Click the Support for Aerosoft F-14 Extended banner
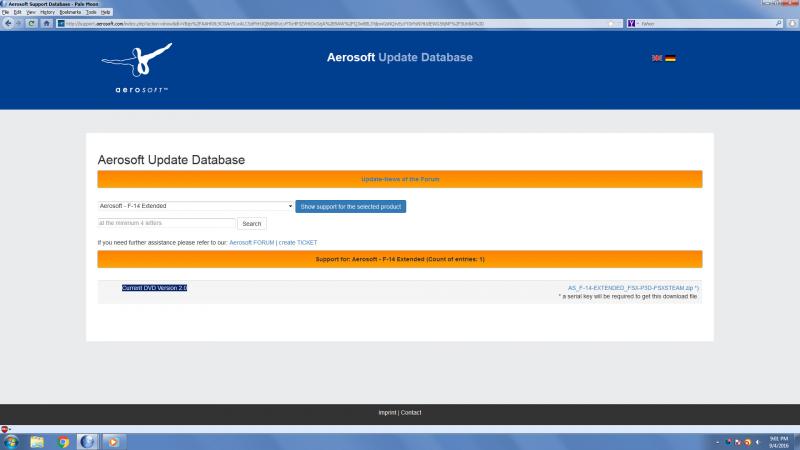 pos(400,259)
